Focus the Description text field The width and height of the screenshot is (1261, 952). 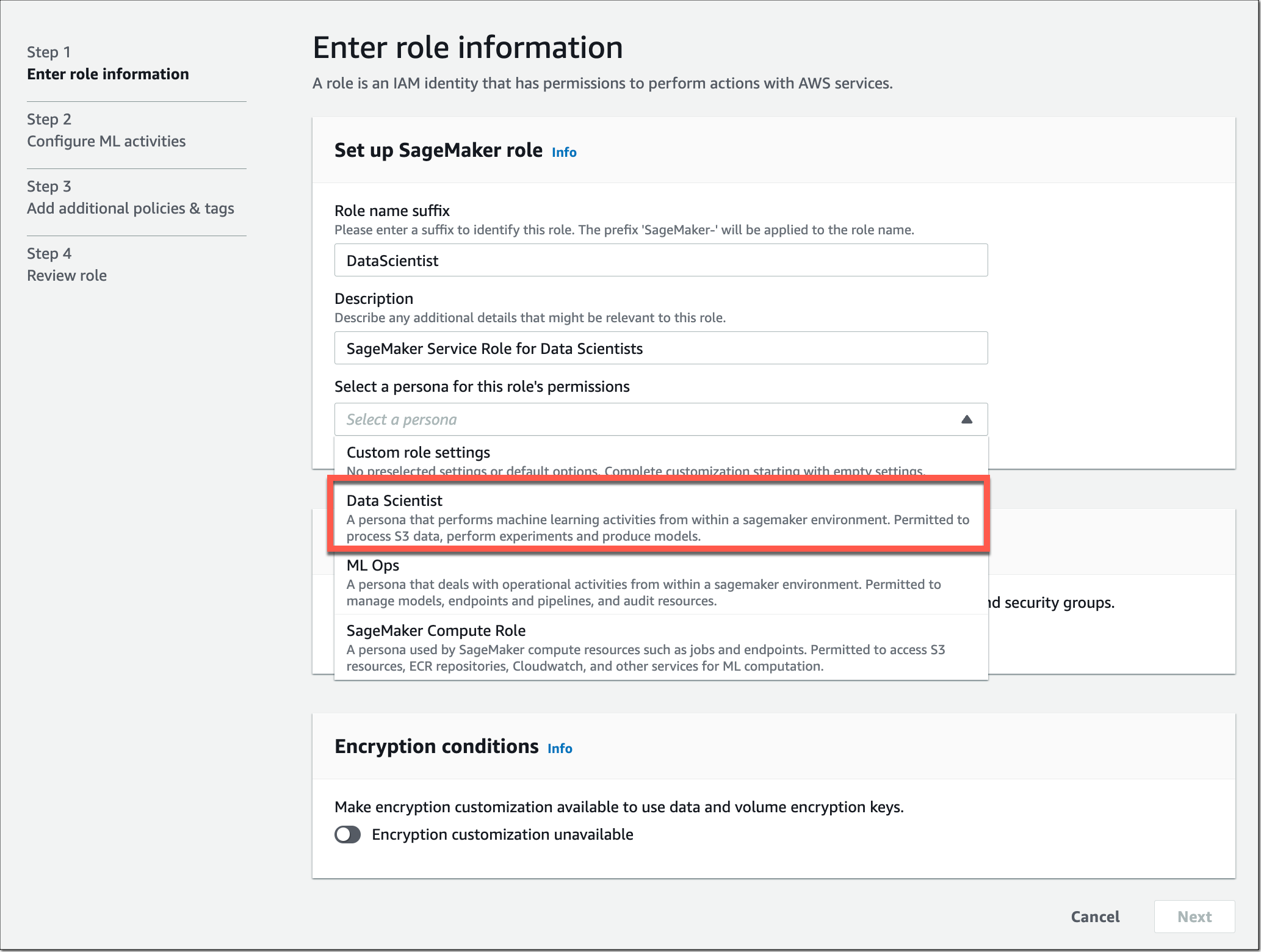(661, 348)
